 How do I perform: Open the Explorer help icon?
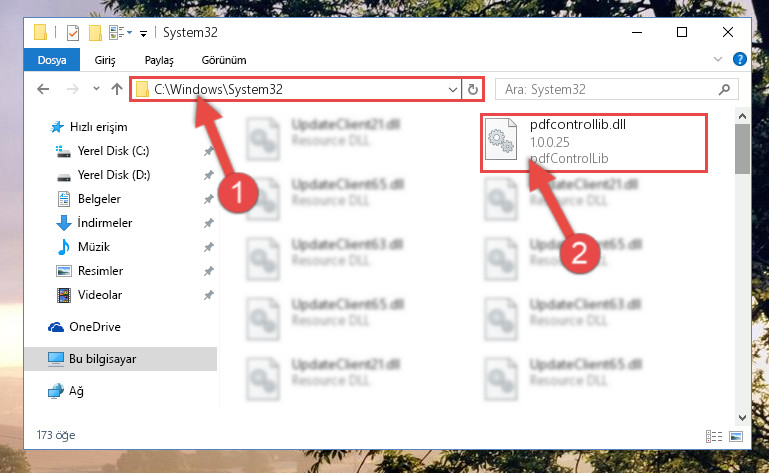pos(740,59)
